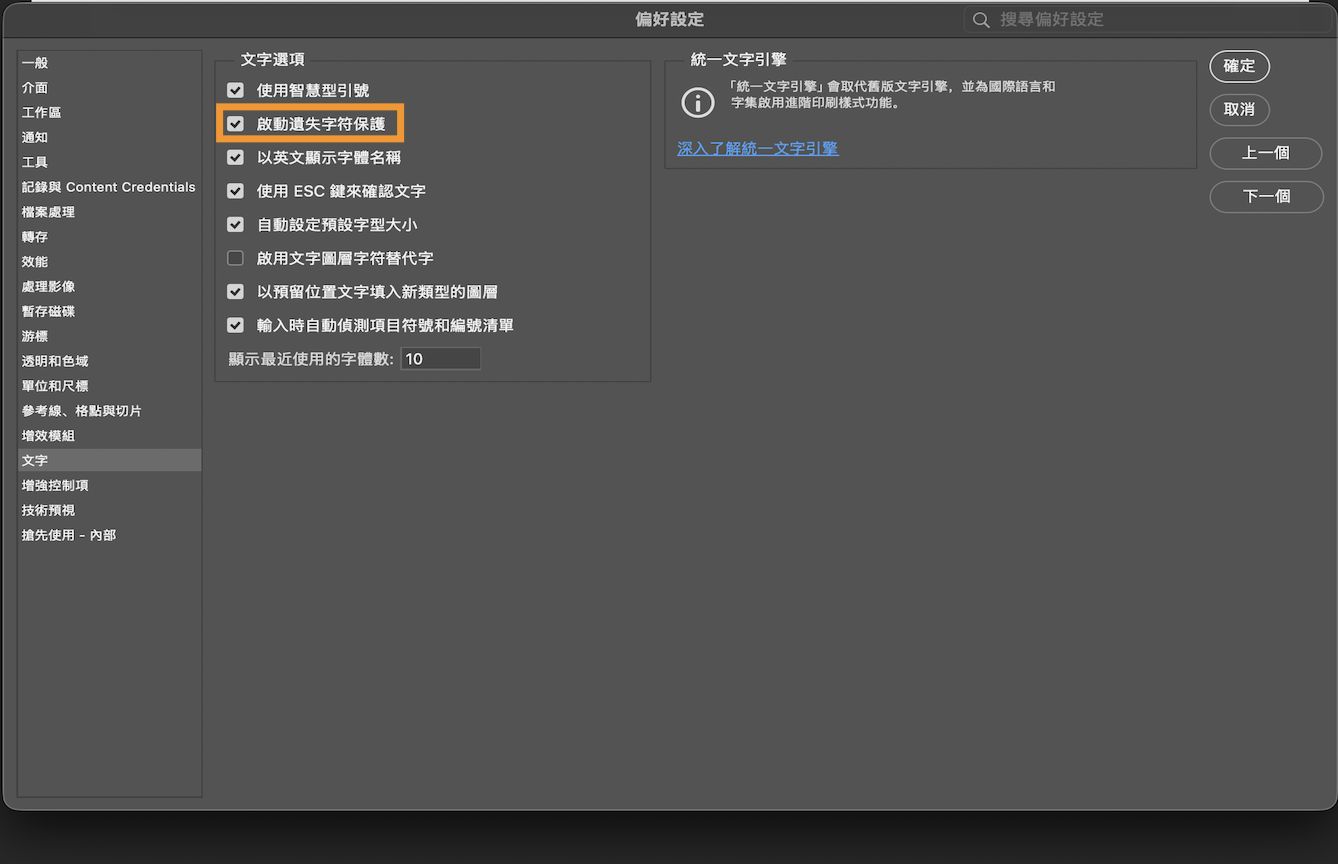Disable 使用智慧型引號 option

(x=235, y=89)
